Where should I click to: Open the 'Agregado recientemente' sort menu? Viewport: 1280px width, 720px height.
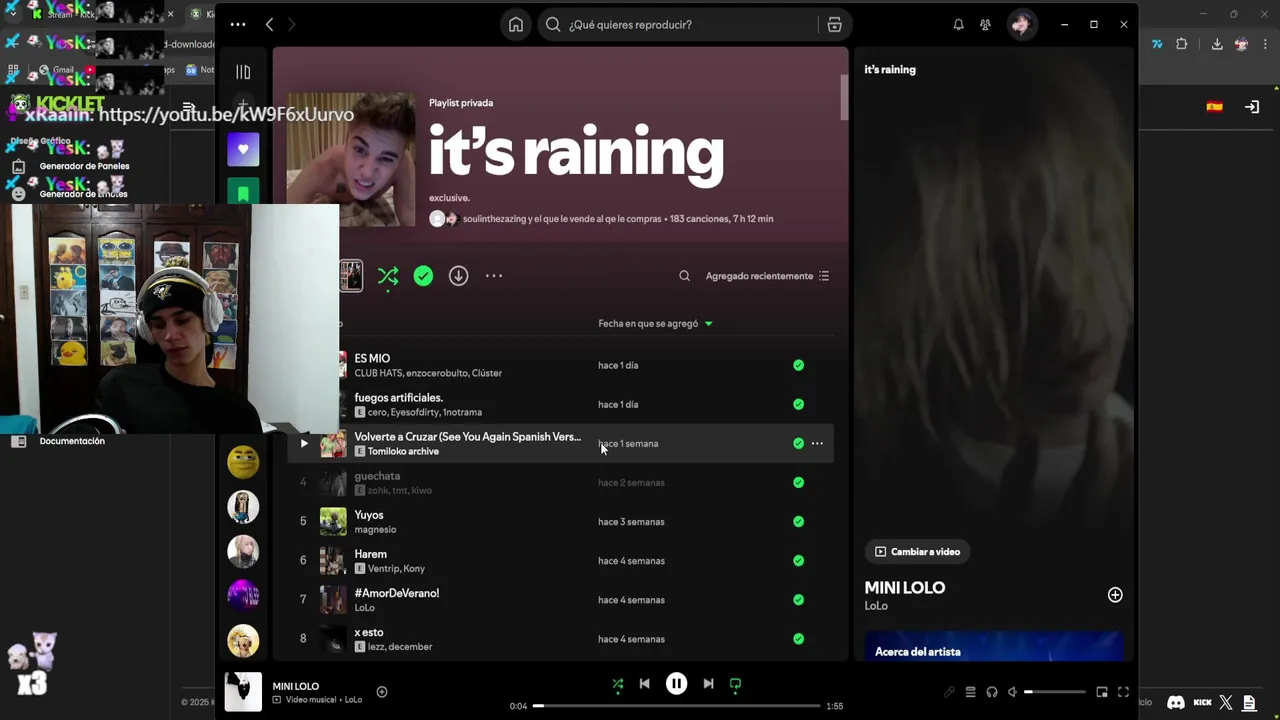767,276
